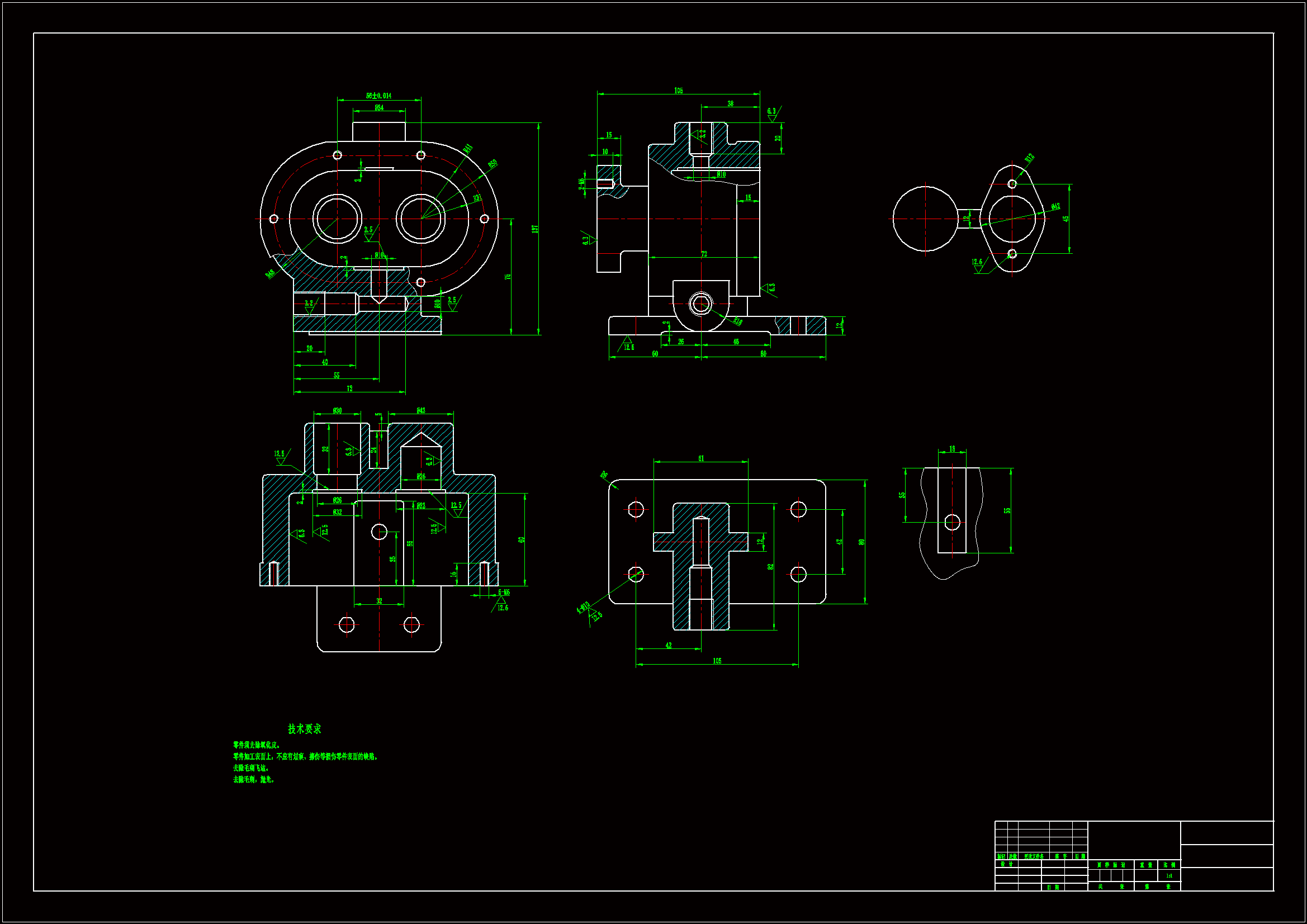
Task: Click the 72 width dimension in side view
Action: coord(704,254)
